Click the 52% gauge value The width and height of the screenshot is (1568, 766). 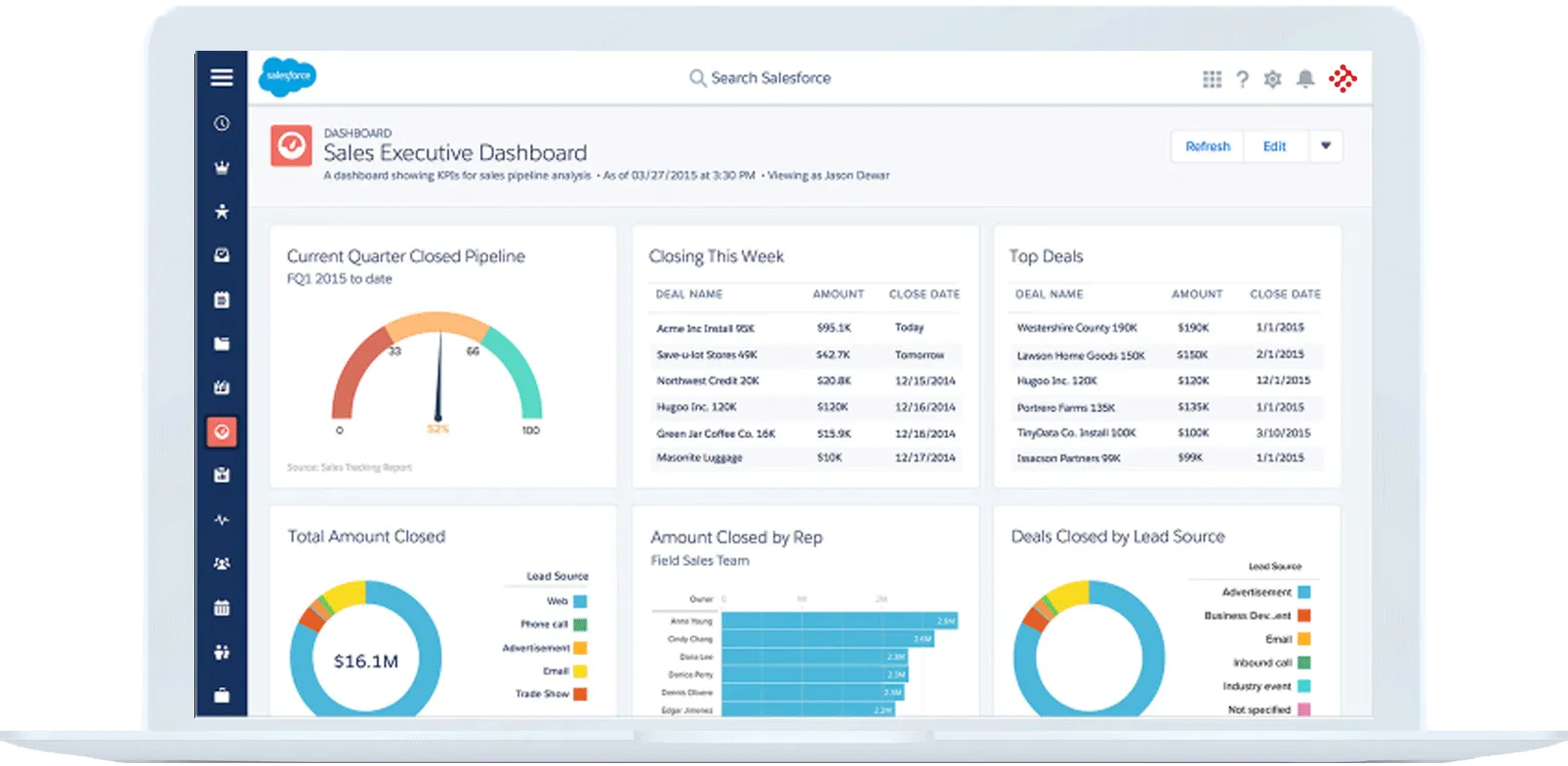pos(437,429)
